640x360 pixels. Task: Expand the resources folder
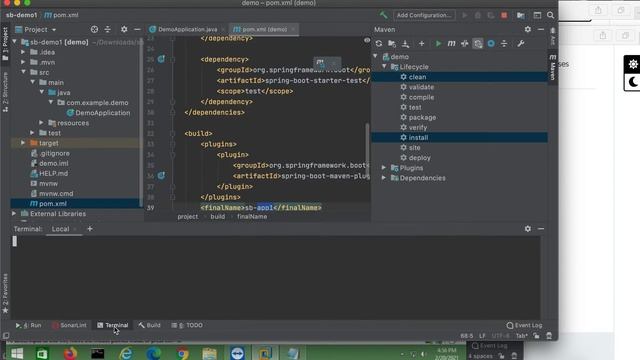tap(41, 122)
